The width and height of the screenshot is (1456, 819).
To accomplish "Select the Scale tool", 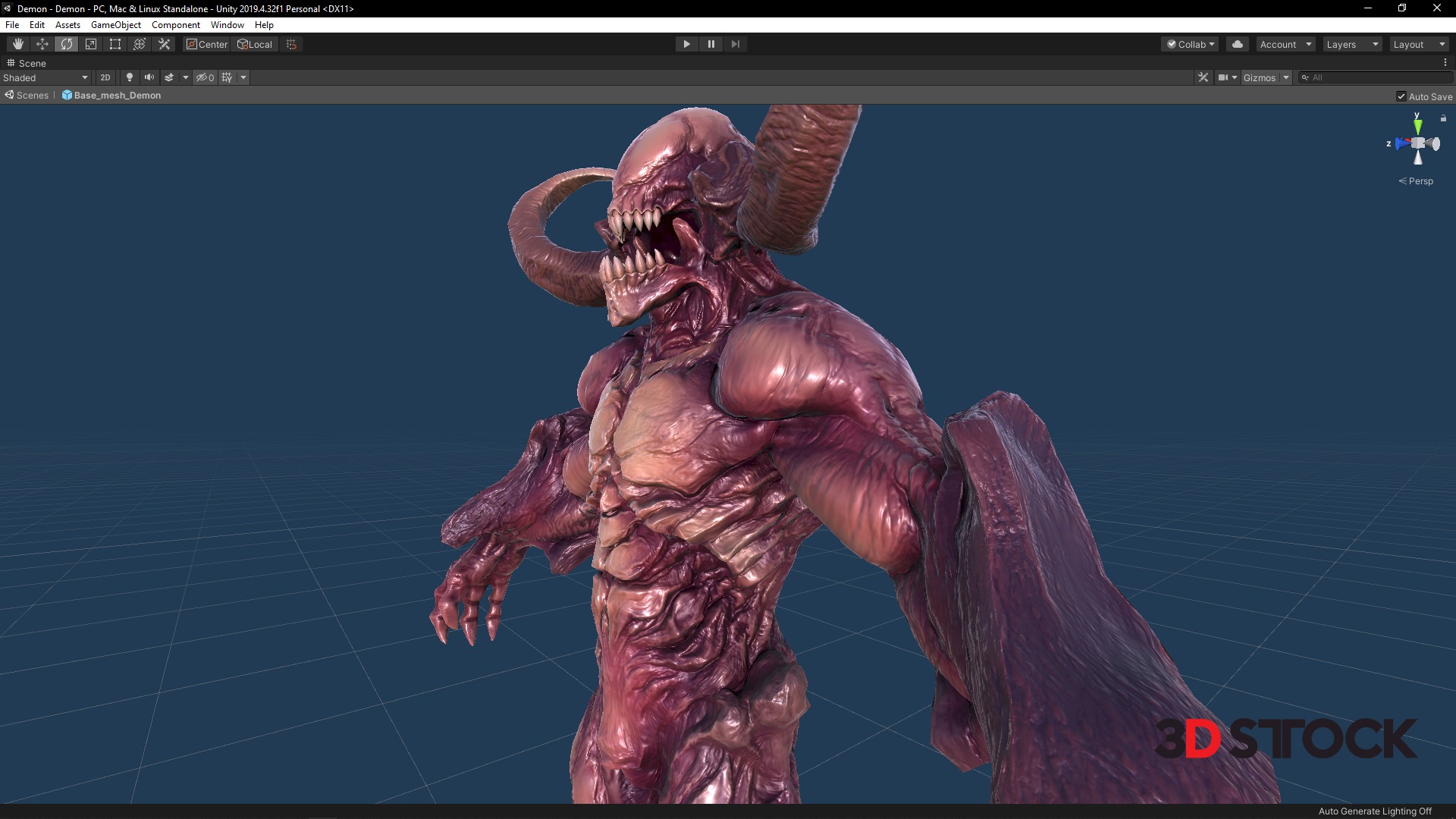I will pyautogui.click(x=91, y=44).
